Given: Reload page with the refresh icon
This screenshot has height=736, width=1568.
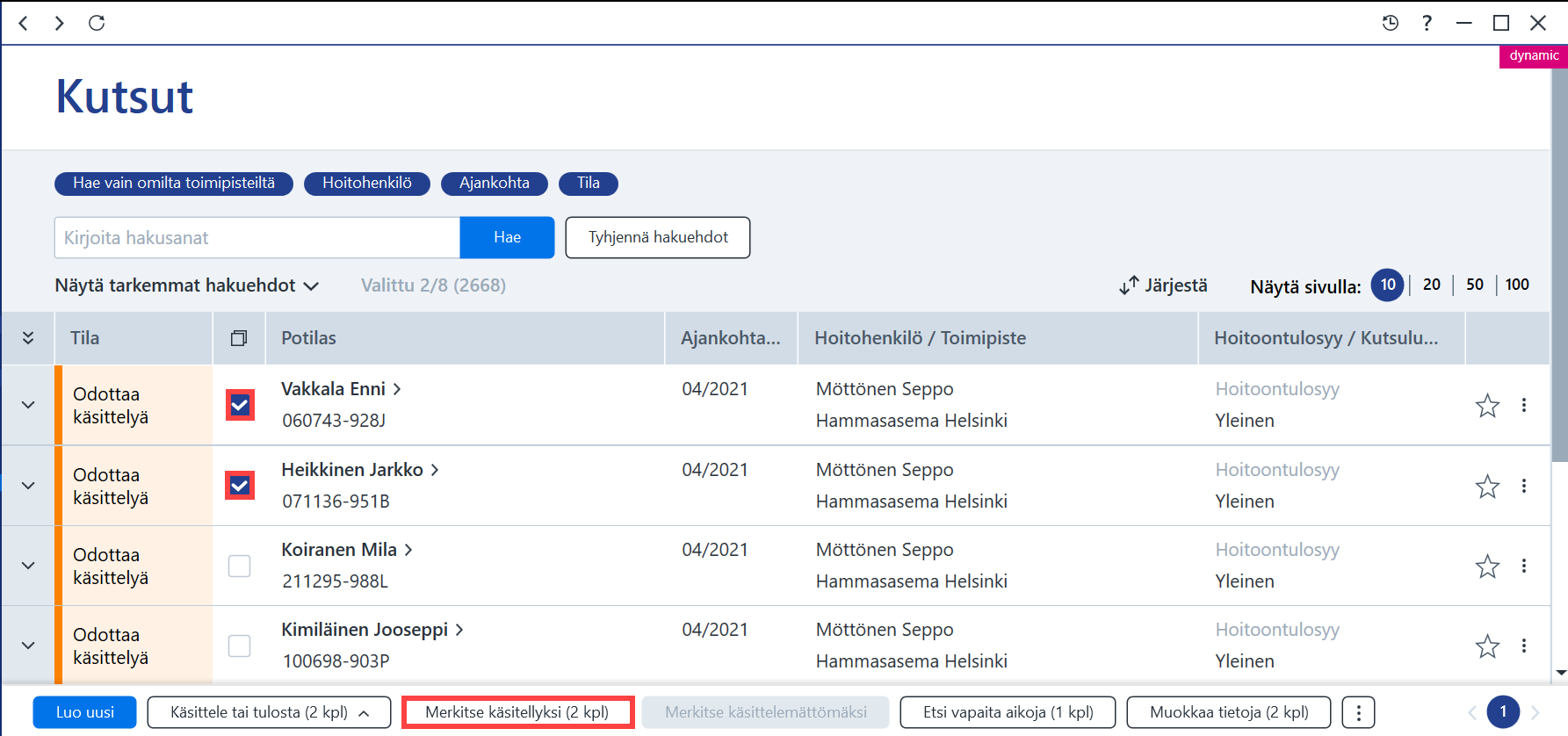Looking at the screenshot, I should pyautogui.click(x=97, y=23).
